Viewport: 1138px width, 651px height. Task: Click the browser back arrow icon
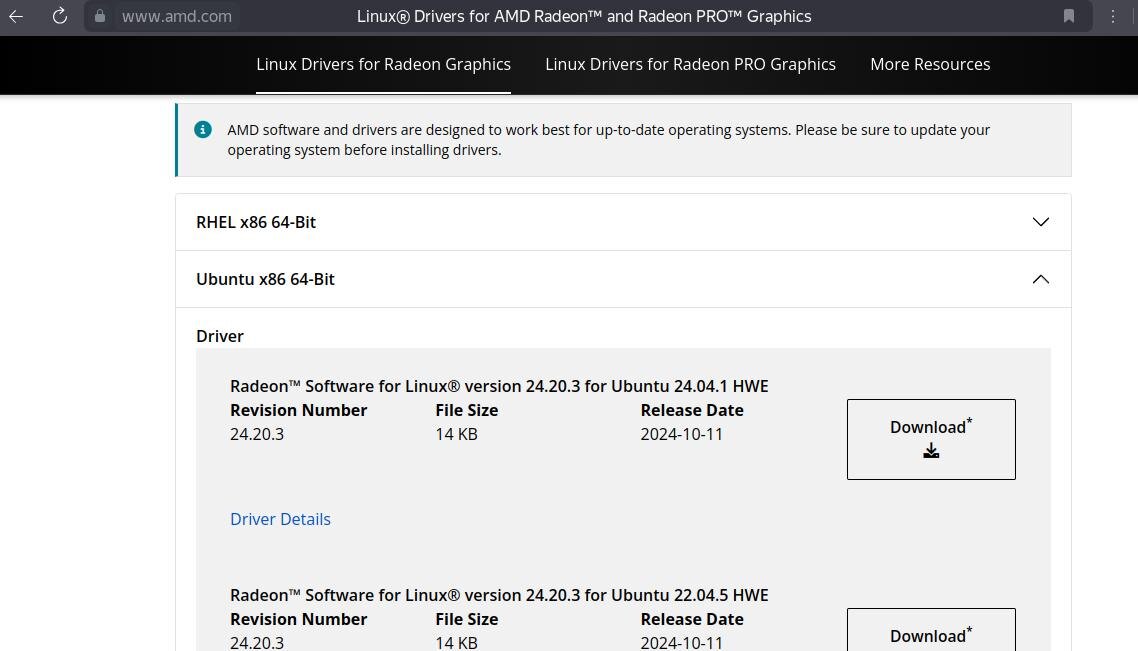pyautogui.click(x=16, y=16)
